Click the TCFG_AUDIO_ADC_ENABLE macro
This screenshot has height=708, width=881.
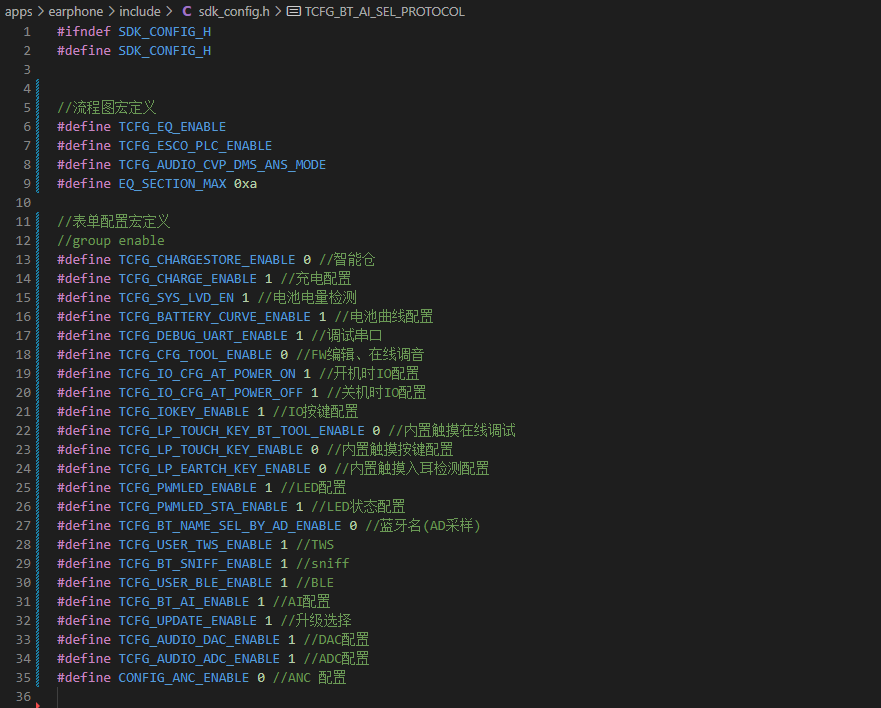click(x=199, y=659)
